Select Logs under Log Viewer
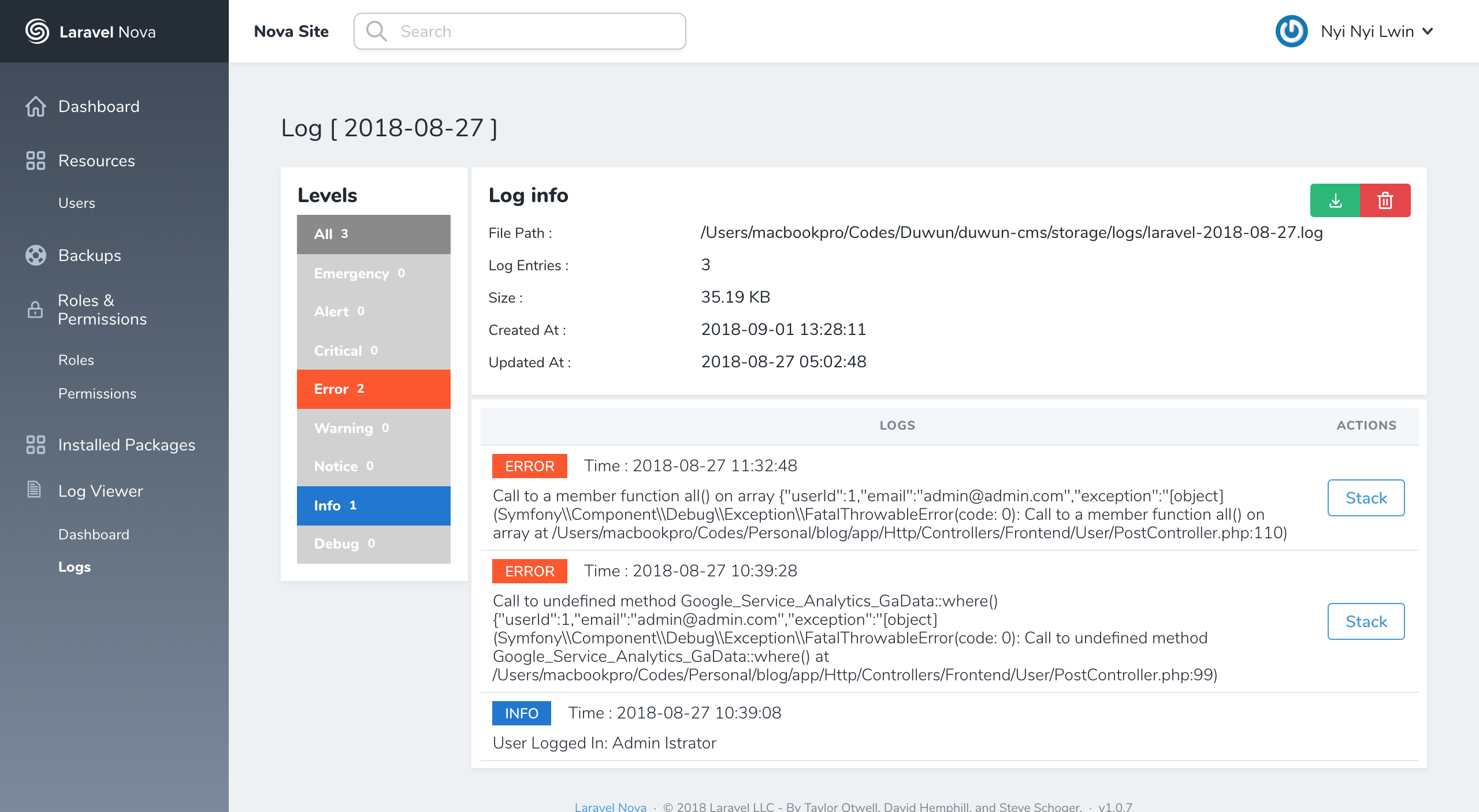Viewport: 1479px width, 812px height. coord(74,567)
